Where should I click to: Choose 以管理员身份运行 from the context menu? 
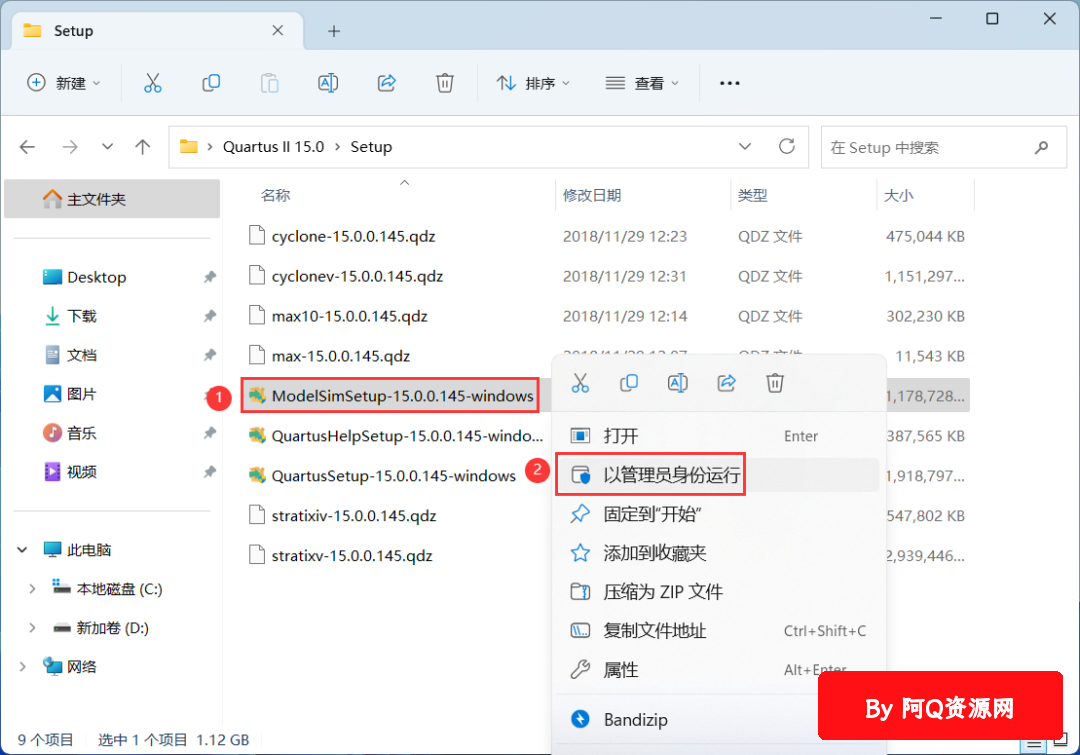[x=718, y=475]
